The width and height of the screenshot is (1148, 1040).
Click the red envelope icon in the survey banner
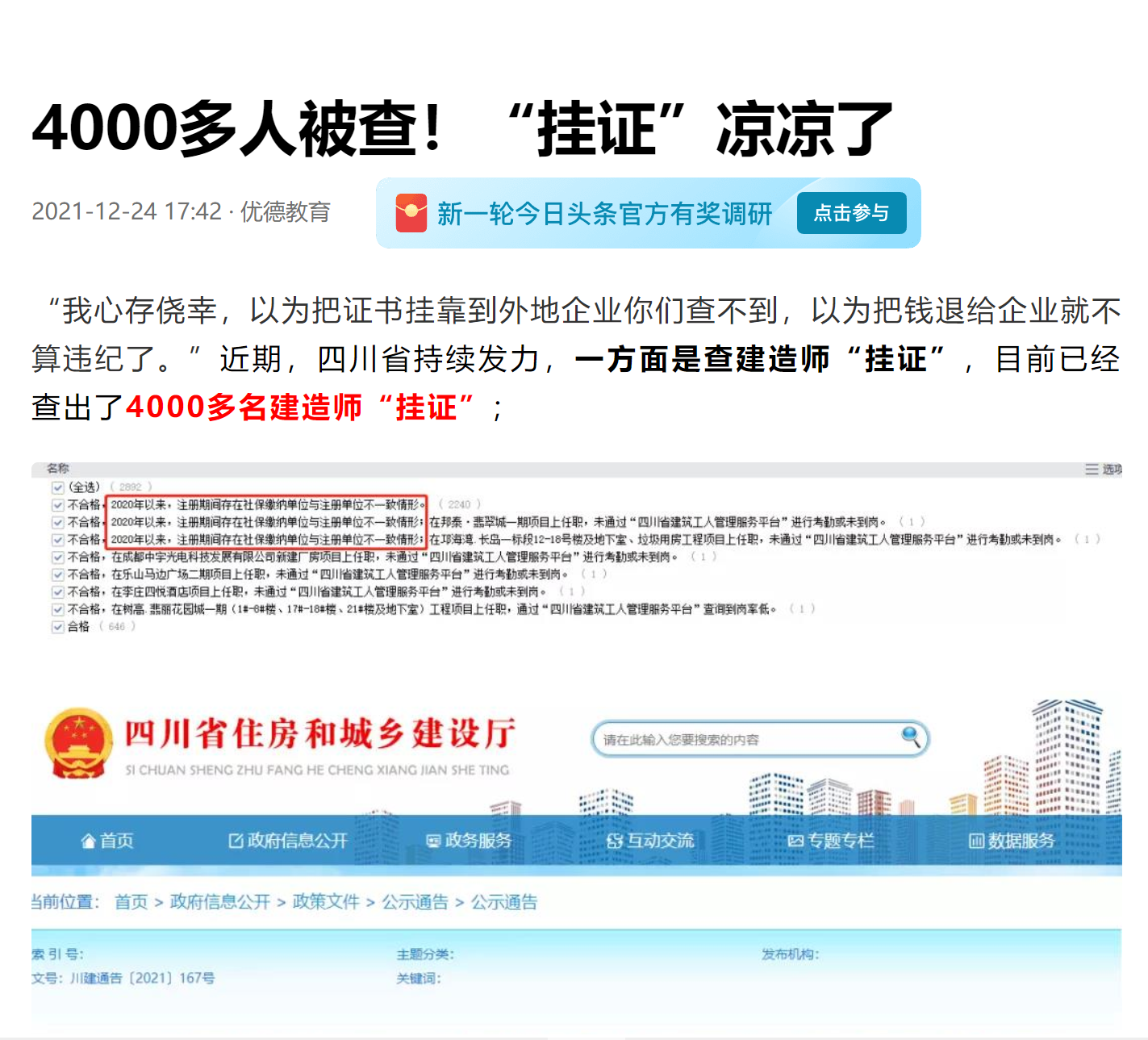[x=411, y=213]
